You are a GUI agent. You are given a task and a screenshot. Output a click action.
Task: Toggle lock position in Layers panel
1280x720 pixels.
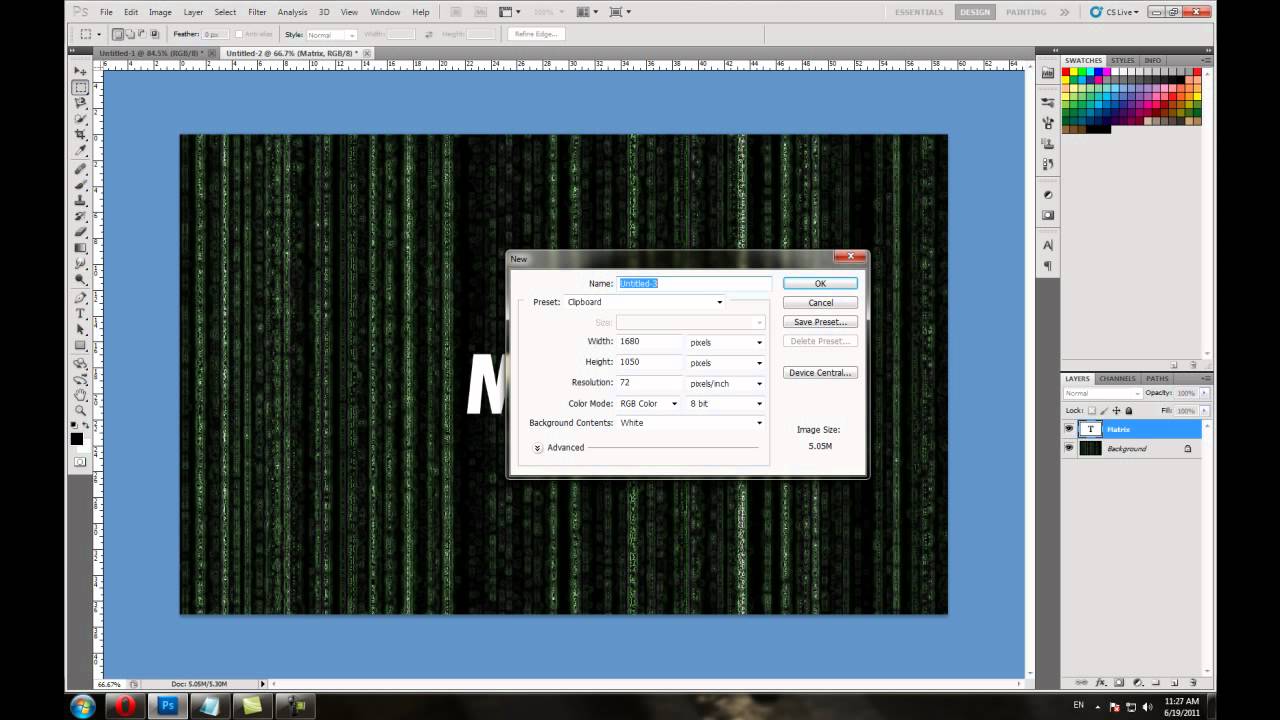(1117, 411)
